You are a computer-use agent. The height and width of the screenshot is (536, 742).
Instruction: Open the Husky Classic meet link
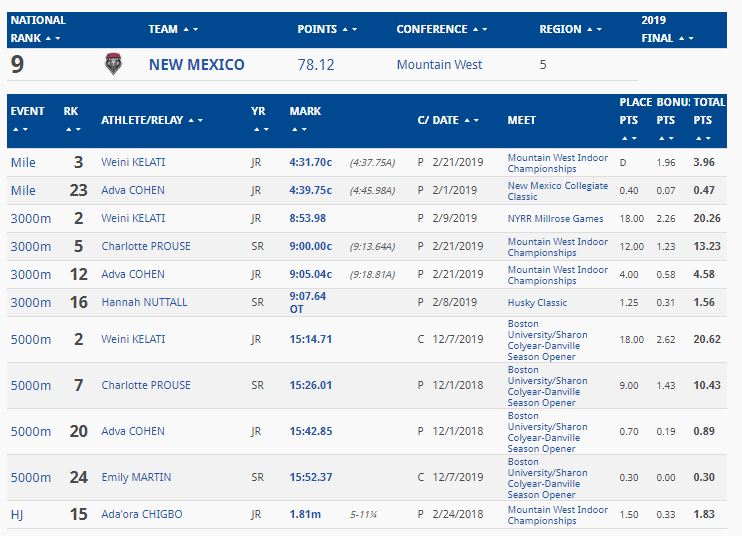click(x=537, y=303)
